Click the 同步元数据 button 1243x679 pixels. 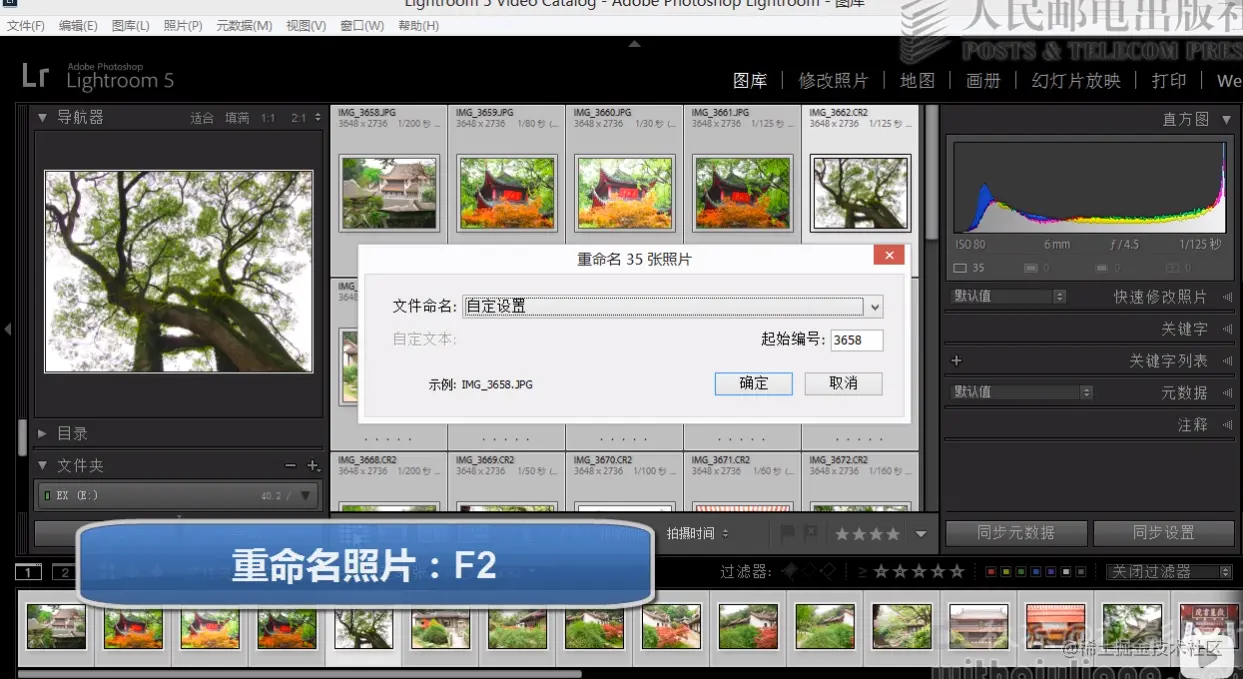coord(1015,533)
